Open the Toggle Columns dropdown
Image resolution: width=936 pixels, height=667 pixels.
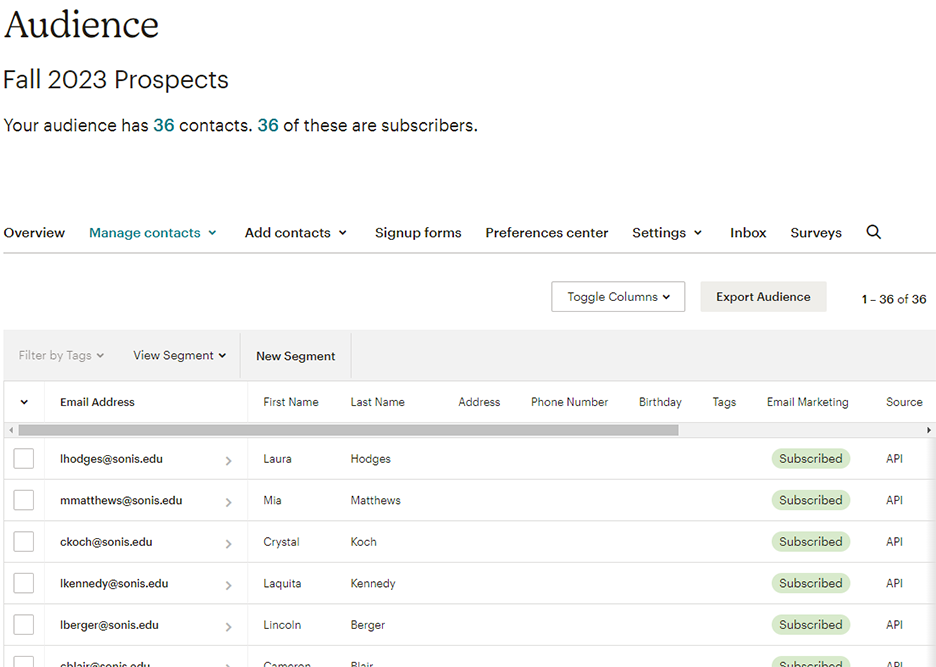(617, 296)
